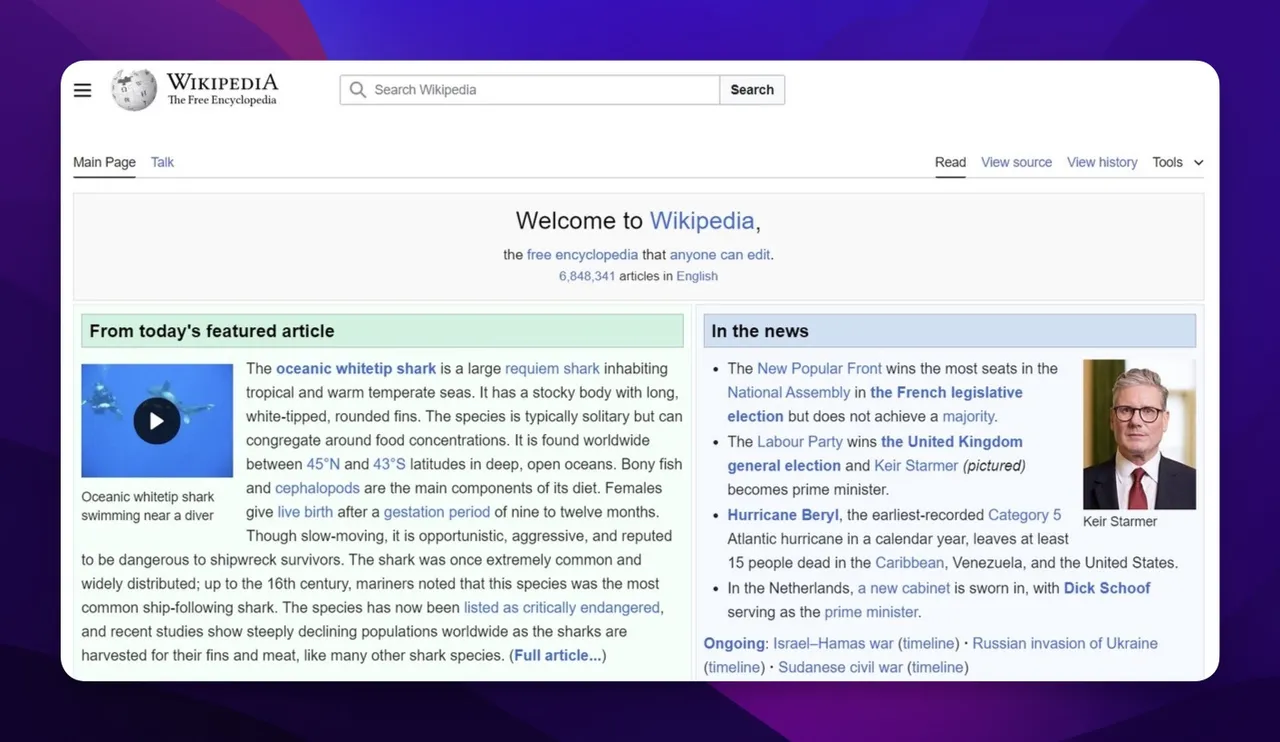This screenshot has height=742, width=1280.
Task: Click the In the news heading
Action: point(760,331)
